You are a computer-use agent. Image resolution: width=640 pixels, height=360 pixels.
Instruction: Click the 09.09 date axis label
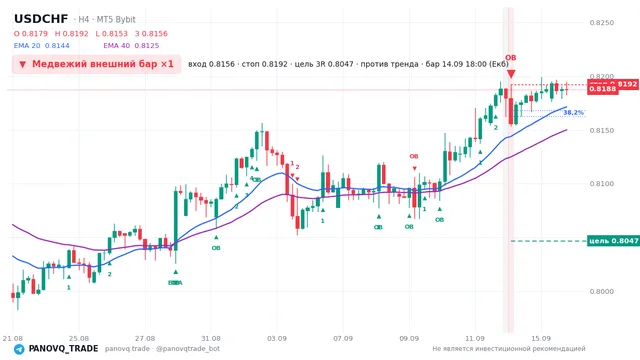pyautogui.click(x=409, y=338)
